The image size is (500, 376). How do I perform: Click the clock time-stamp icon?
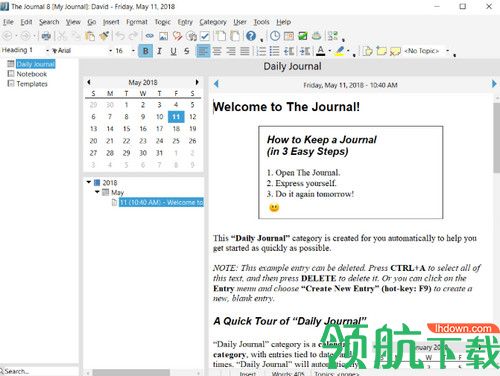(x=275, y=36)
